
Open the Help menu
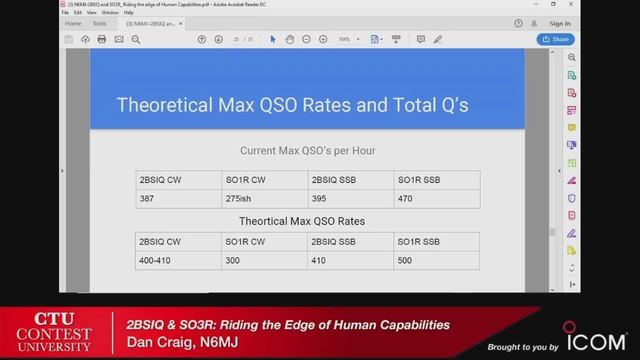(x=129, y=13)
